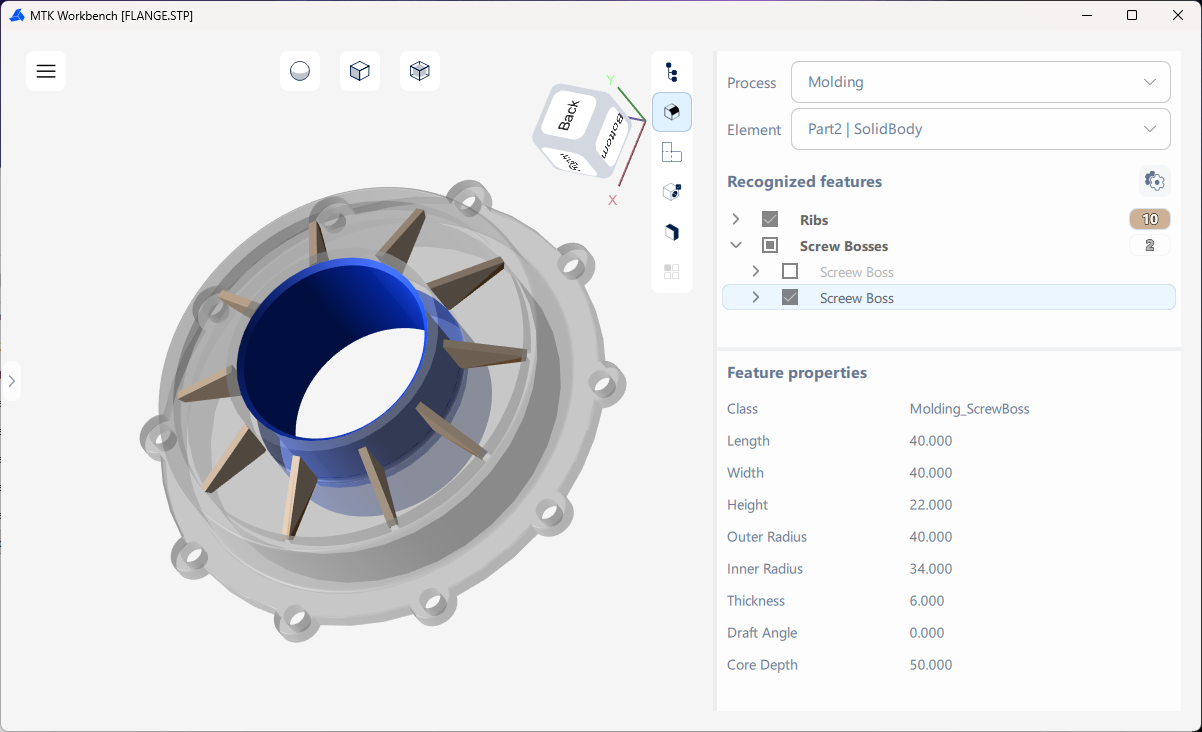Uncheck the highlighted Screw Boss checkbox
The height and width of the screenshot is (732, 1202).
790,297
